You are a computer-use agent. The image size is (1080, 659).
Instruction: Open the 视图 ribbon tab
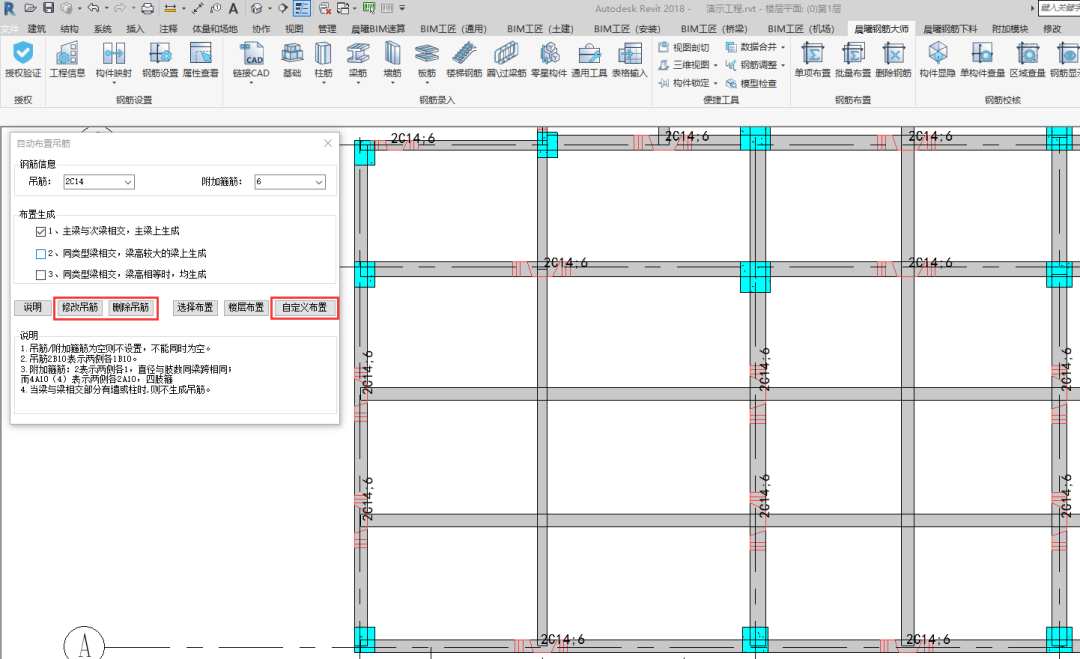(x=294, y=29)
